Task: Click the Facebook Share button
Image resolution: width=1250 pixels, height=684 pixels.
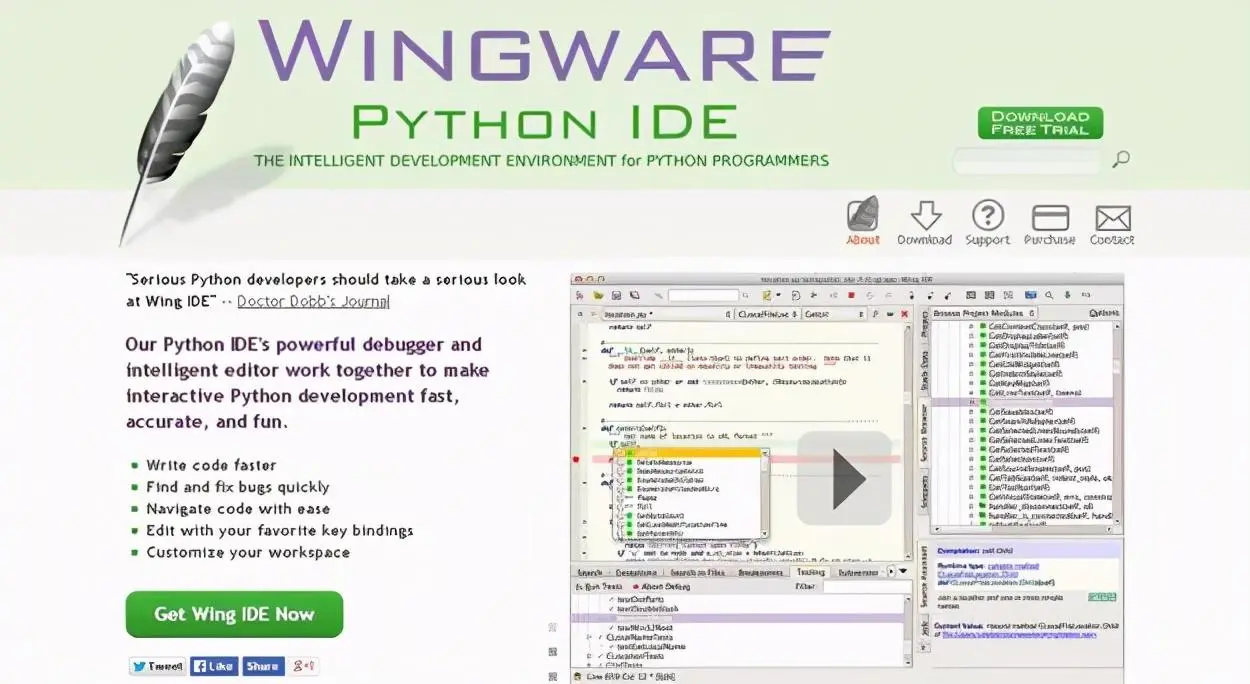Action: pyautogui.click(x=263, y=666)
